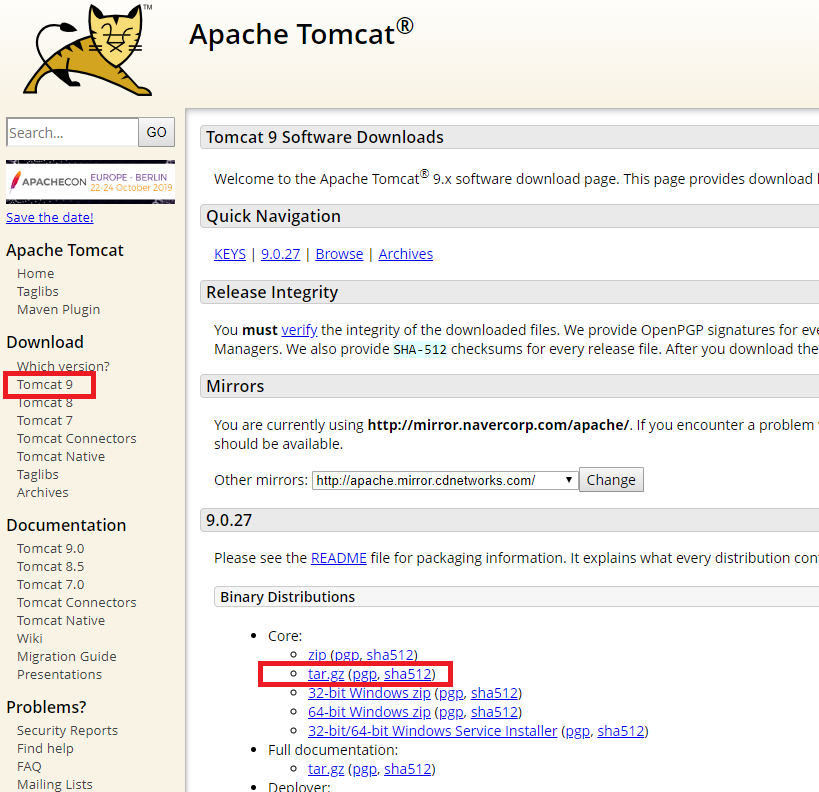Open sha512 for 32-bit Windows zip

tap(494, 693)
